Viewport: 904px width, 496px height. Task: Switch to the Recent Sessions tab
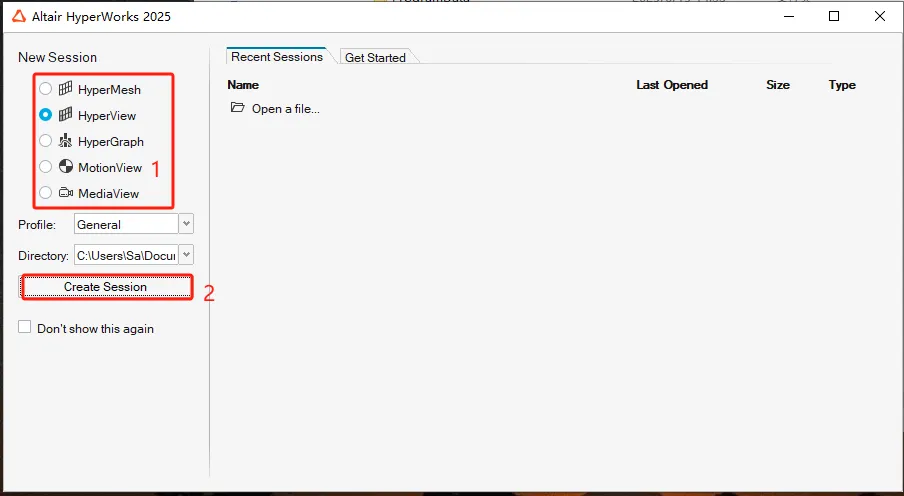tap(277, 57)
